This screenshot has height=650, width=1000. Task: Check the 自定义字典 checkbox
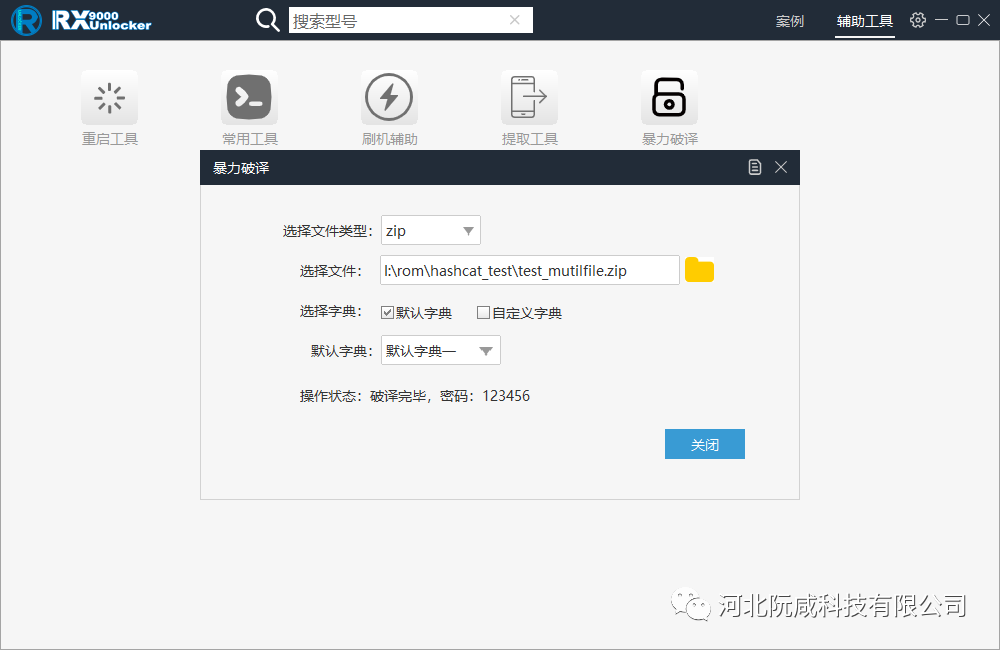(483, 313)
